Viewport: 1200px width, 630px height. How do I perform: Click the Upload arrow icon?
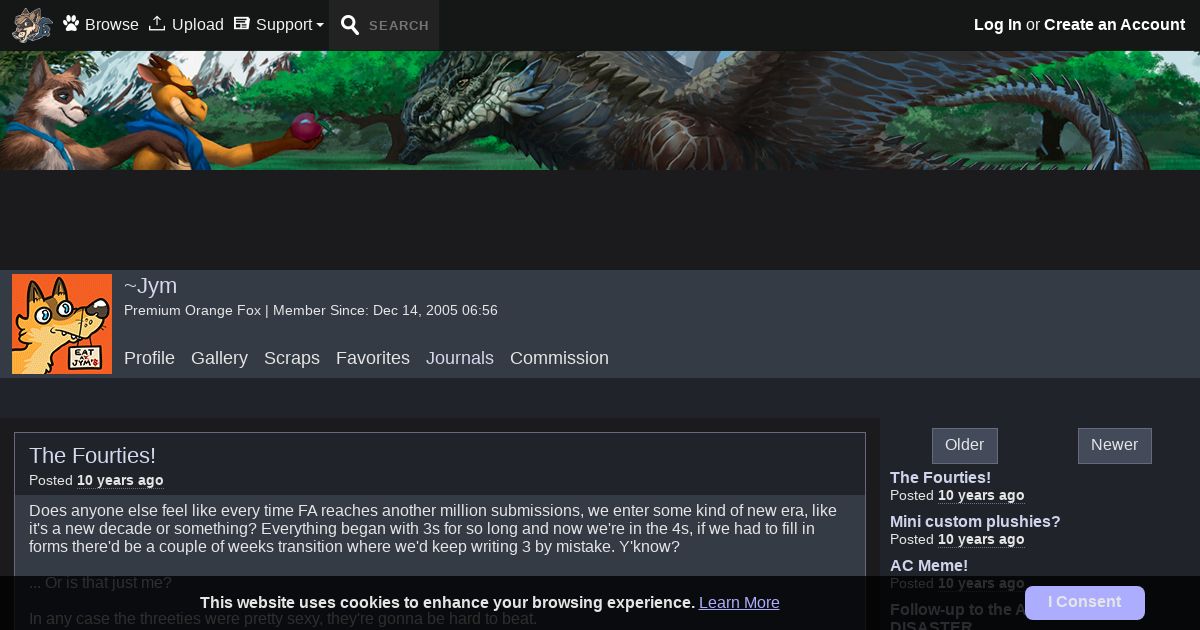point(157,23)
